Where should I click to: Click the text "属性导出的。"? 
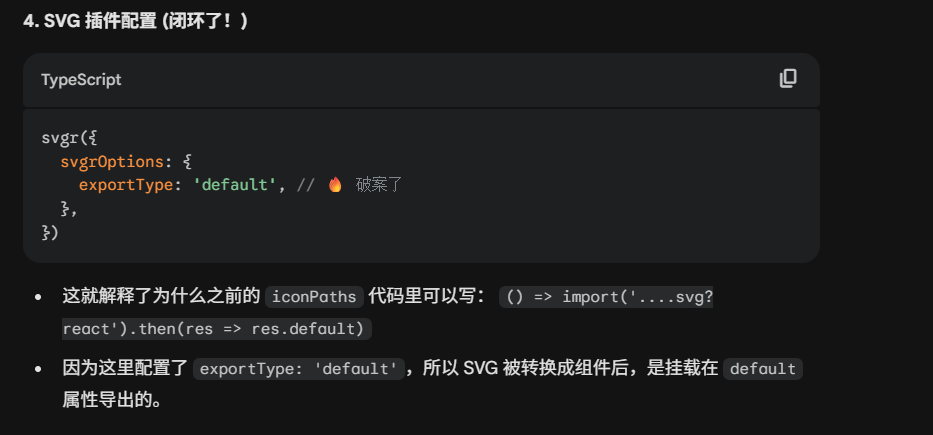pyautogui.click(x=110, y=400)
